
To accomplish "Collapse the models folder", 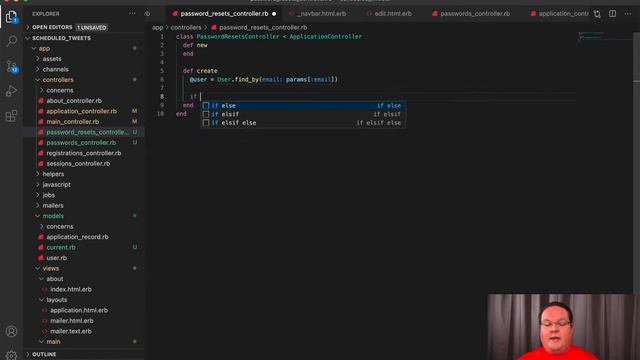I will [x=38, y=216].
